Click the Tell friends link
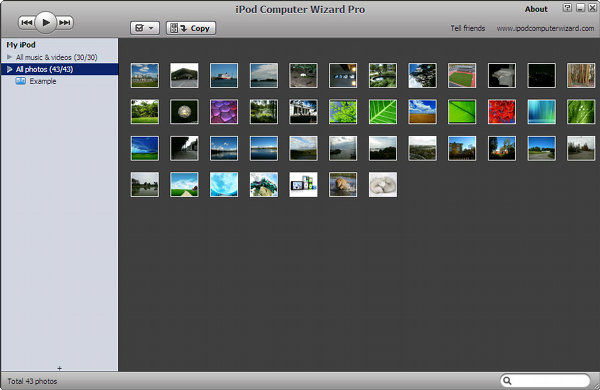Image resolution: width=600 pixels, height=390 pixels. pyautogui.click(x=467, y=28)
